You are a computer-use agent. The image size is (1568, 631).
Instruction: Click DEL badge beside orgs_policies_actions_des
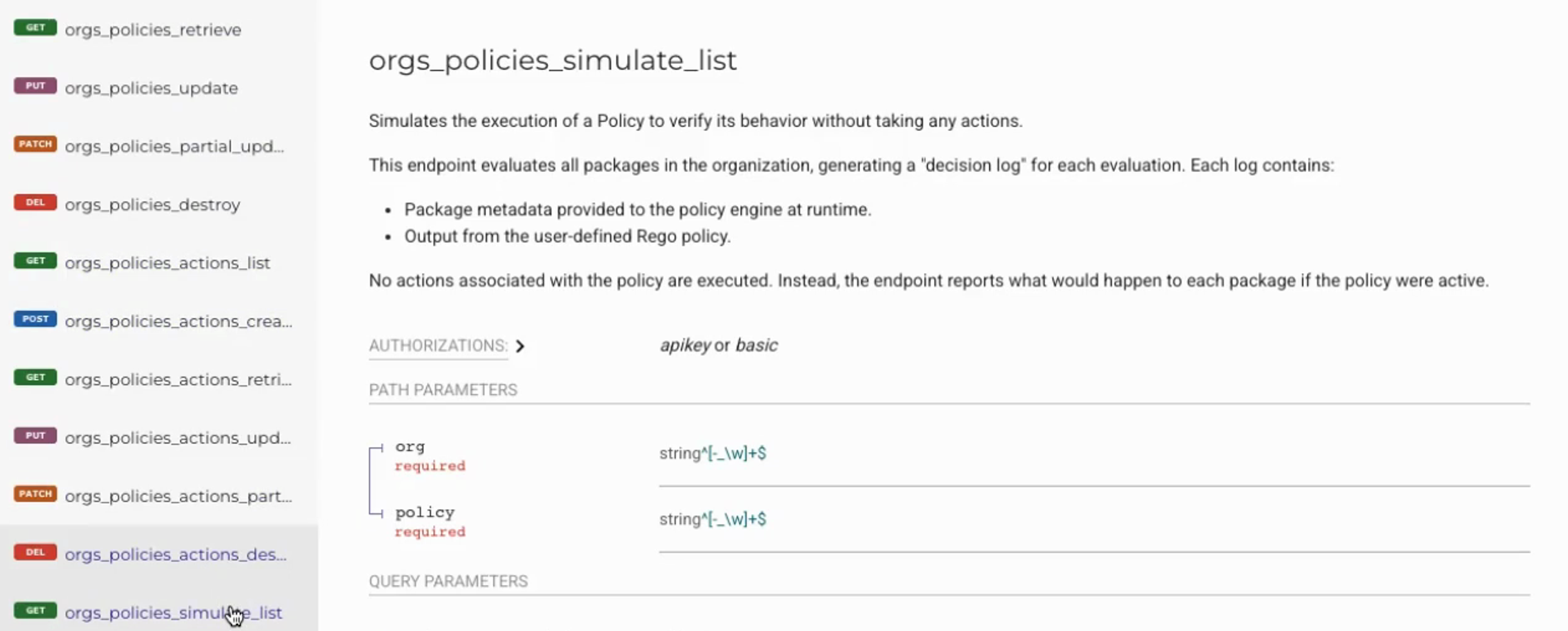pyautogui.click(x=35, y=553)
